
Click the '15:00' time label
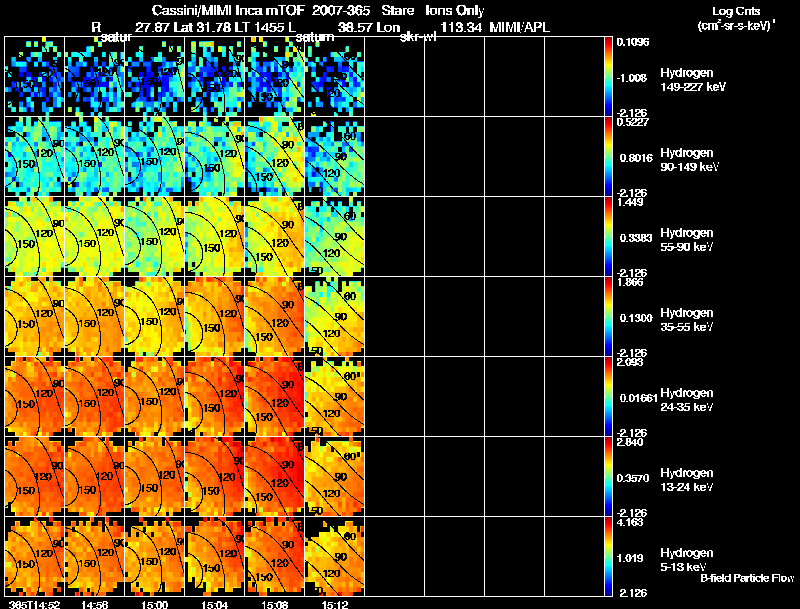click(155, 605)
